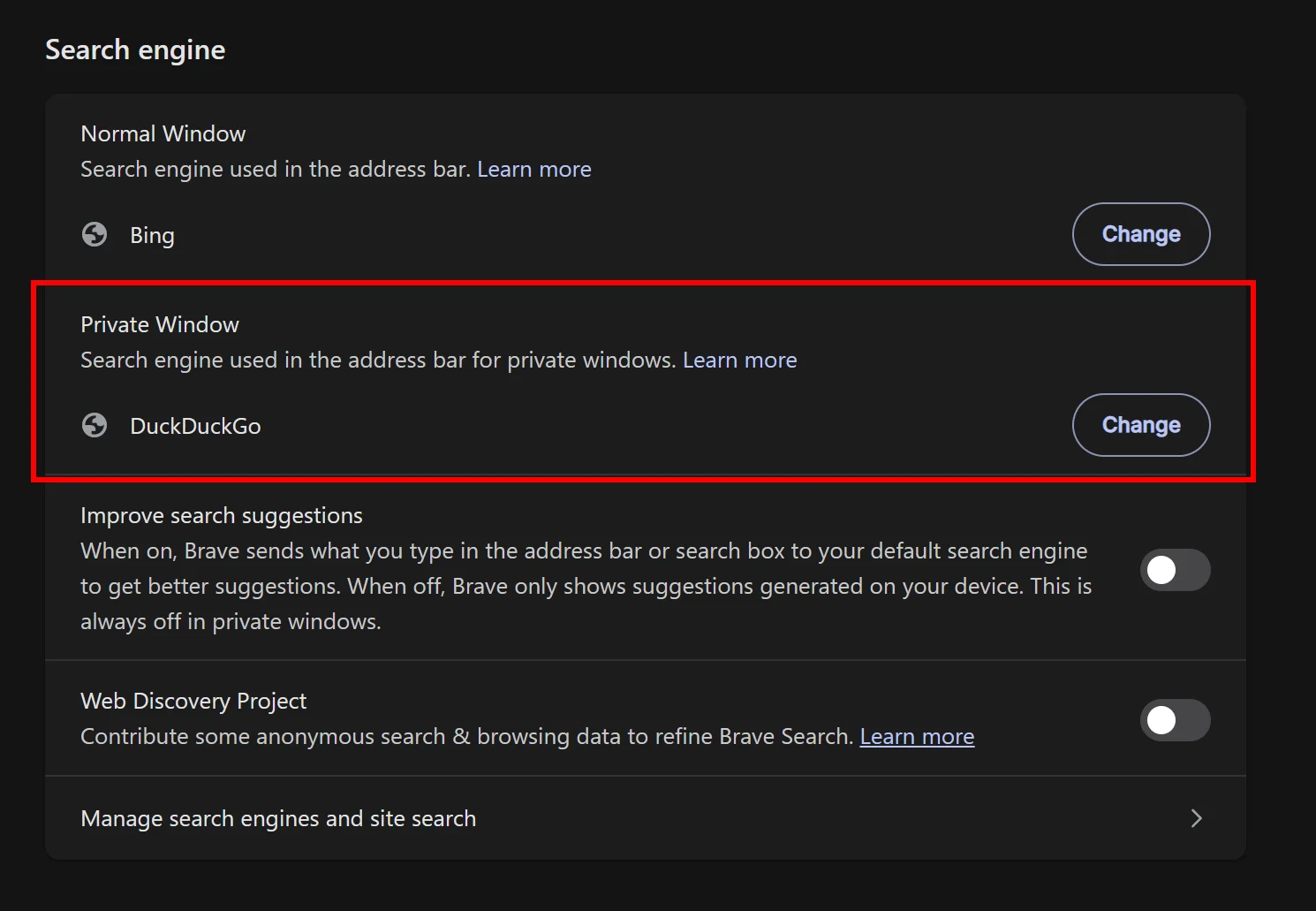Open Learn more link under Normal Window
Screen dimensions: 1316x911
[534, 169]
